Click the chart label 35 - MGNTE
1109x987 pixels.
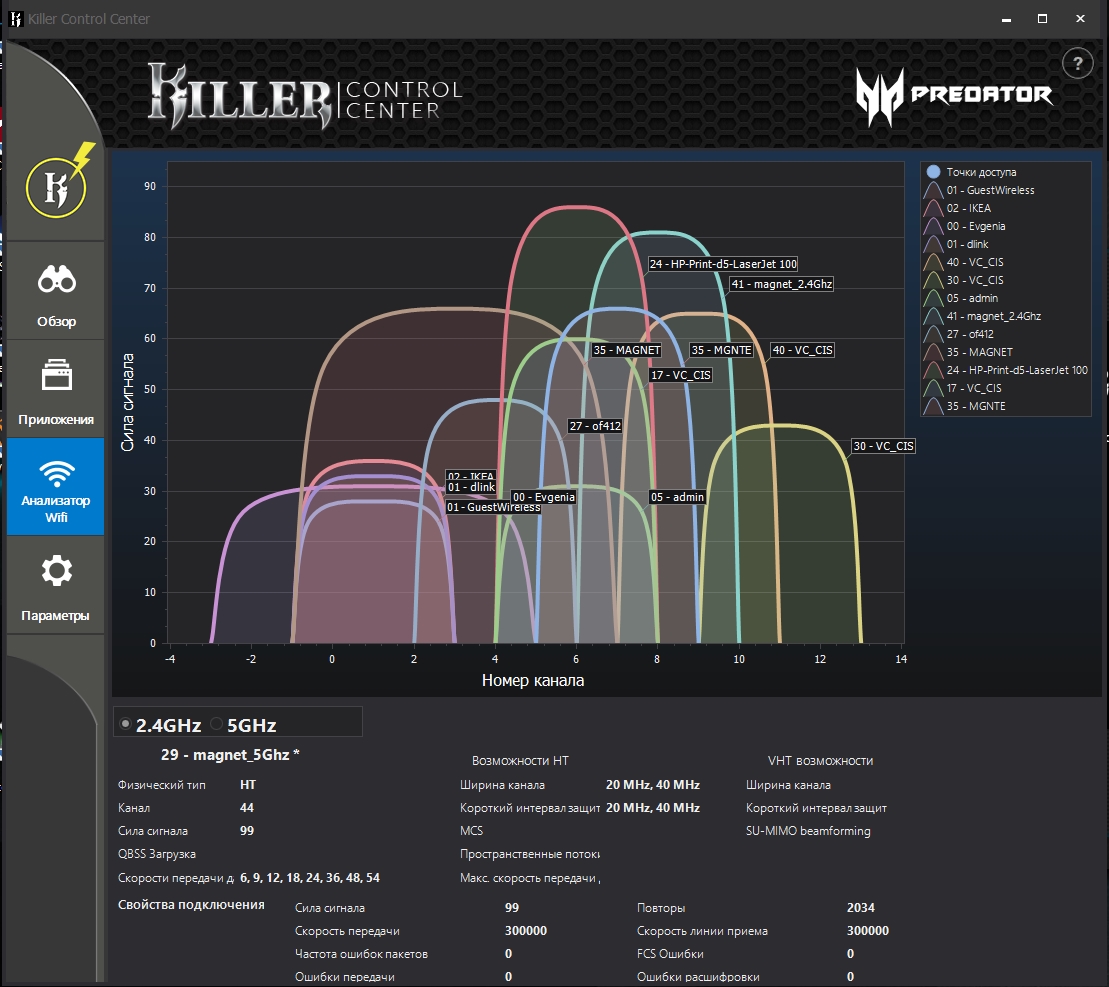point(721,350)
